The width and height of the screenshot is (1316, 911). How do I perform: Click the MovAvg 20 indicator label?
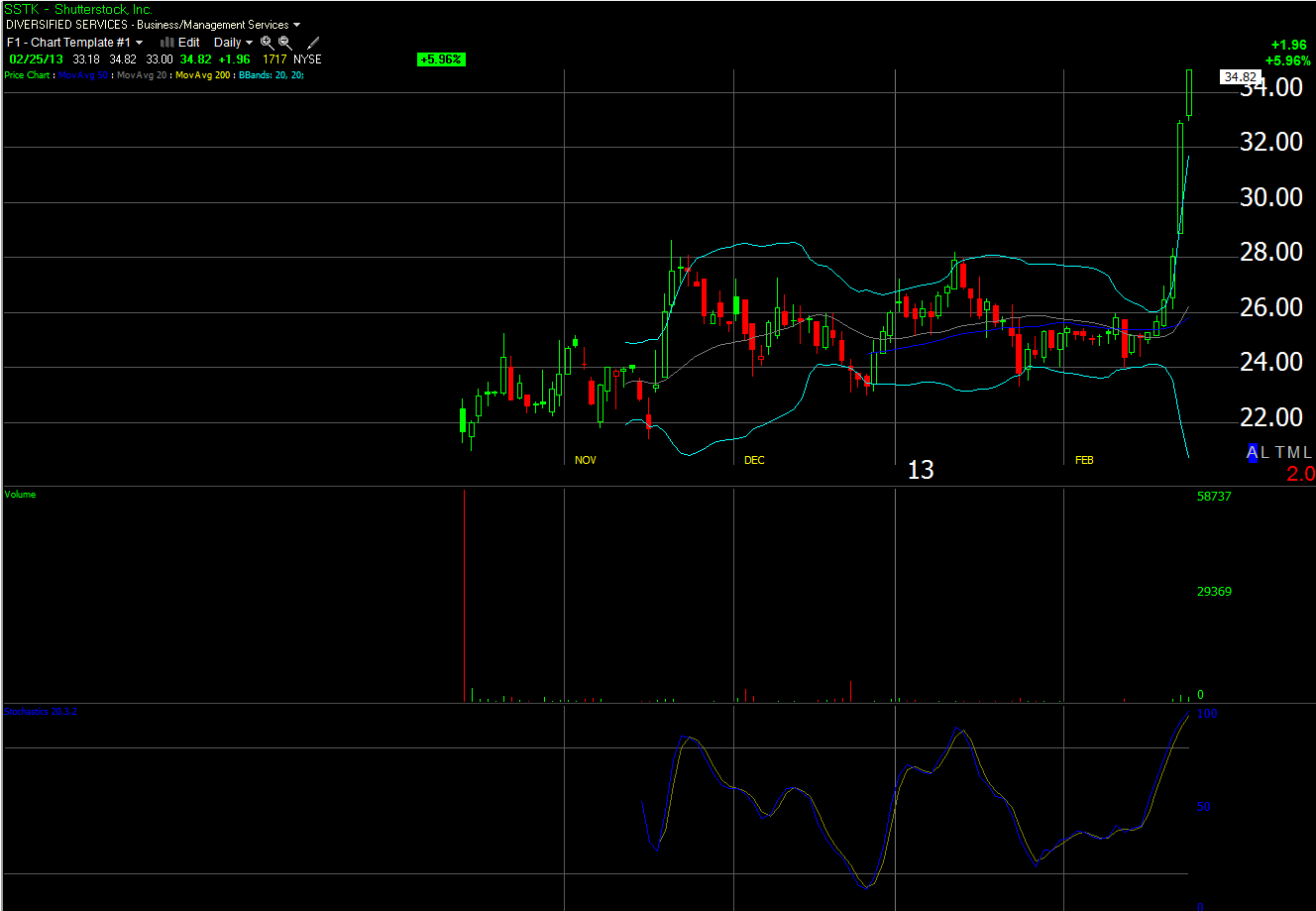142,75
